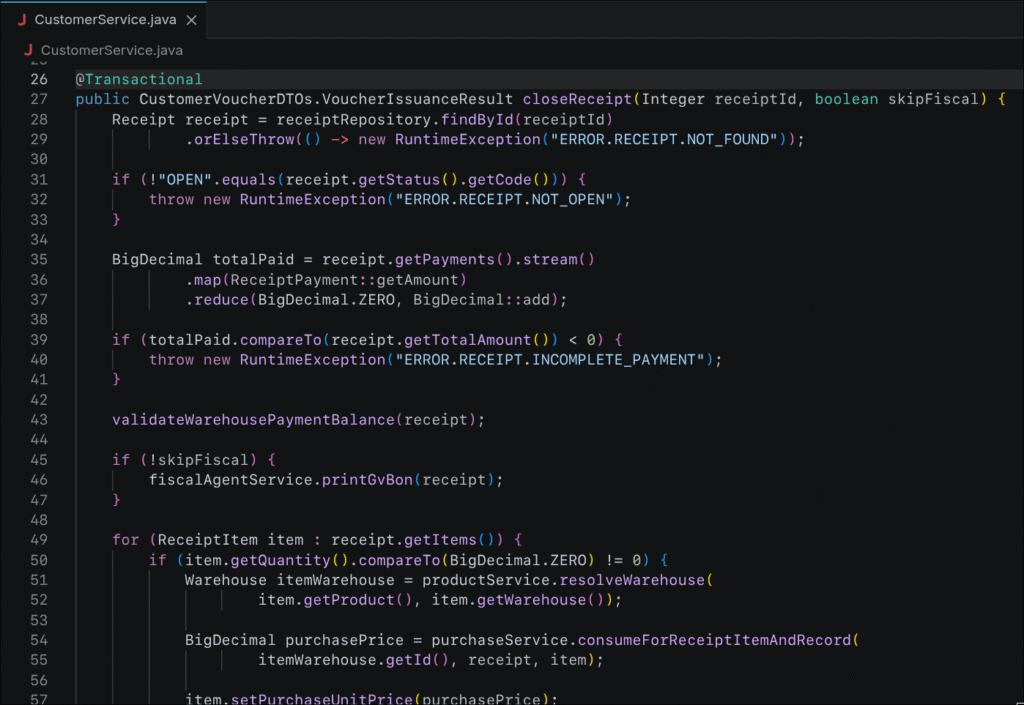Image resolution: width=1024 pixels, height=705 pixels.
Task: Click the resolveWarehouse method call
Action: point(632,580)
